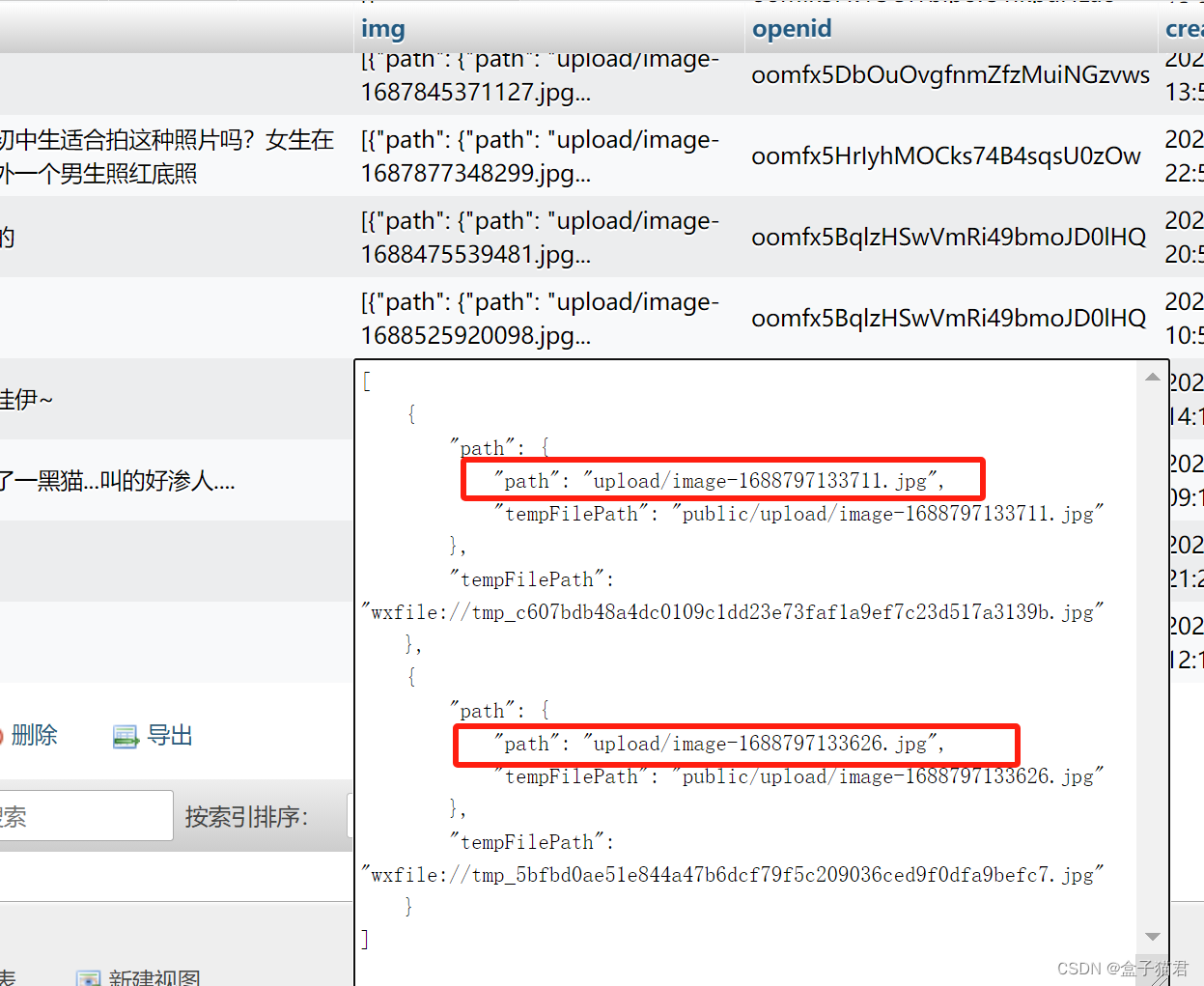Image resolution: width=1204 pixels, height=986 pixels.
Task: Sort by the img column header
Action: click(x=382, y=28)
